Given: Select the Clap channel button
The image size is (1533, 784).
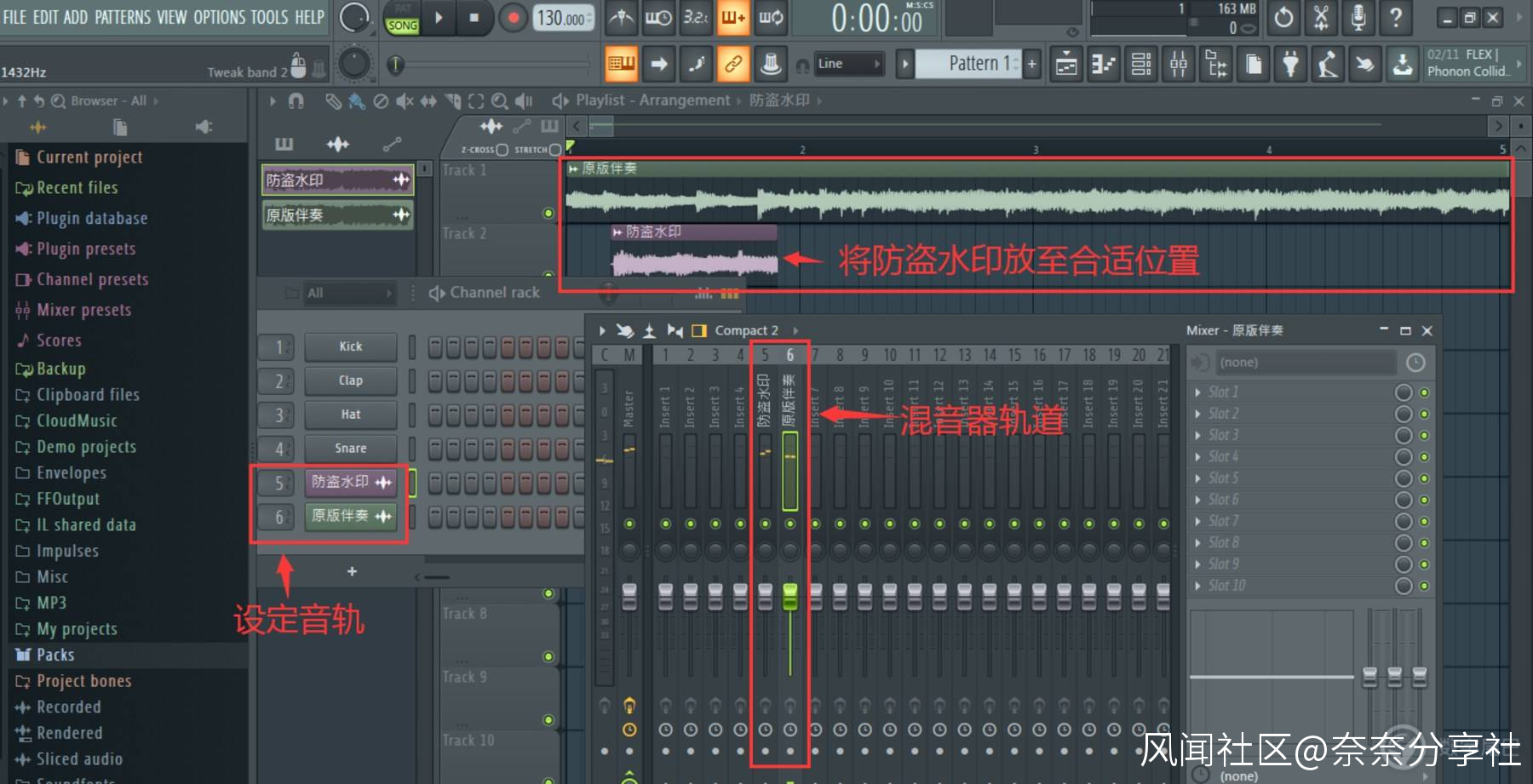Looking at the screenshot, I should click(x=351, y=381).
